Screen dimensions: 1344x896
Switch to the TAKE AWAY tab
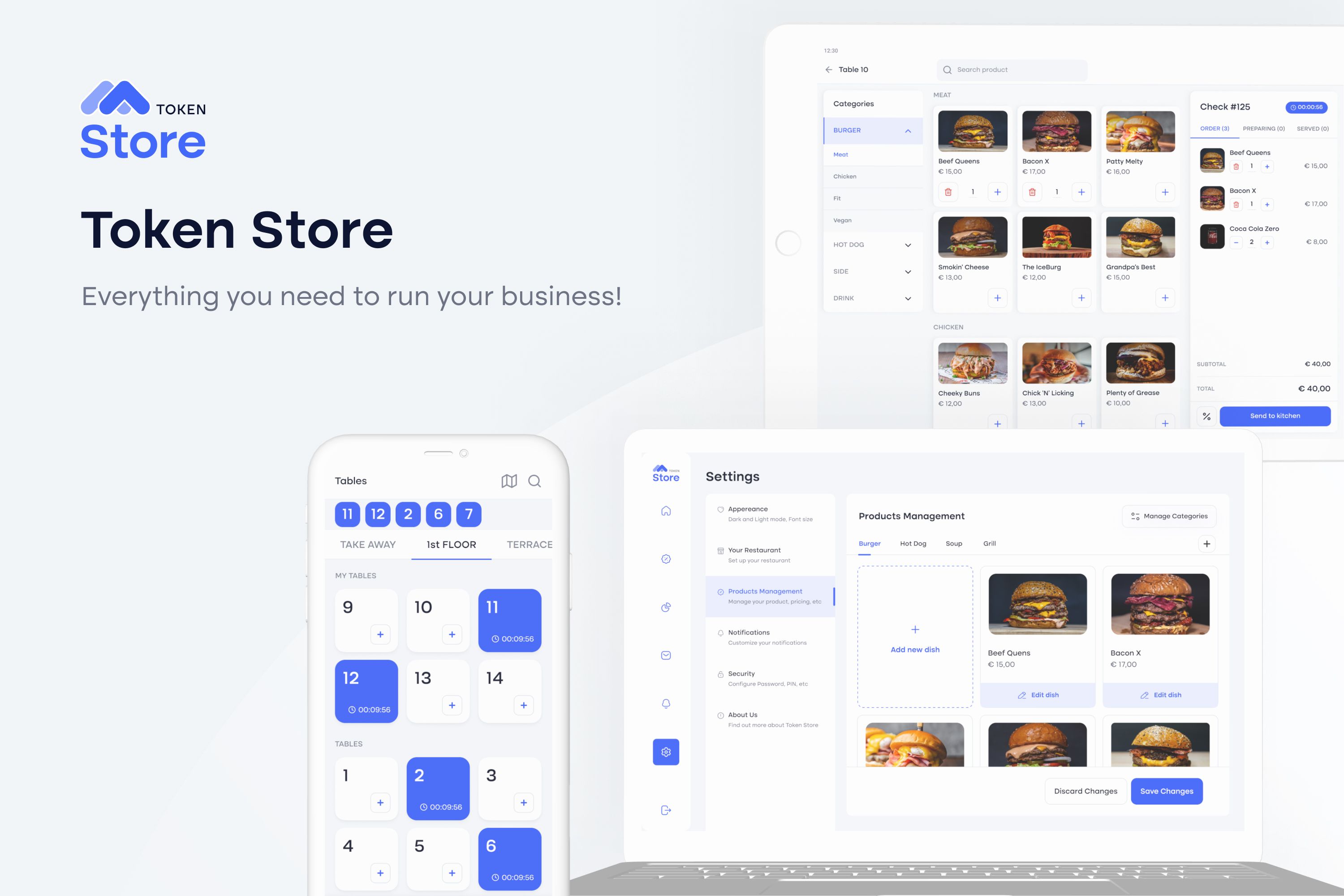[x=369, y=544]
